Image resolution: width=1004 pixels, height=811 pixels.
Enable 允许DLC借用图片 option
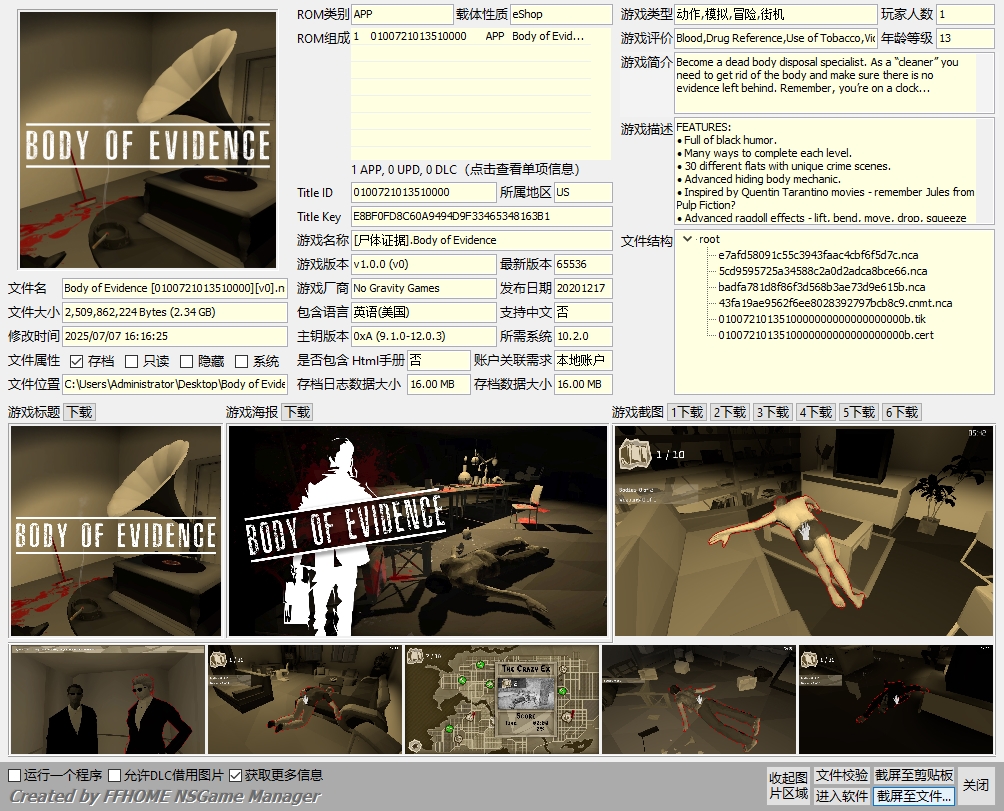pyautogui.click(x=115, y=775)
